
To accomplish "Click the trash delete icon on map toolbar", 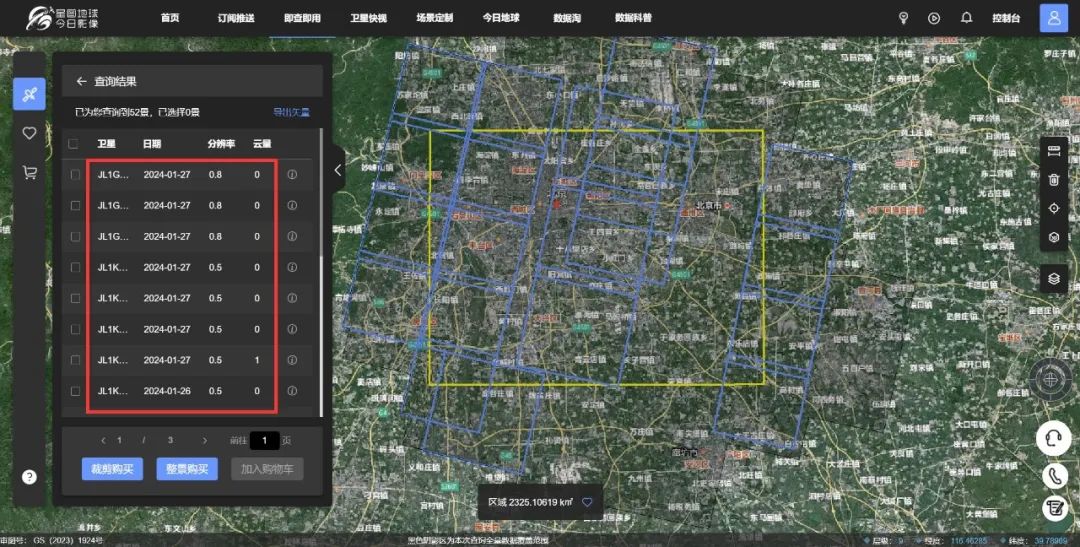I will tap(1054, 180).
